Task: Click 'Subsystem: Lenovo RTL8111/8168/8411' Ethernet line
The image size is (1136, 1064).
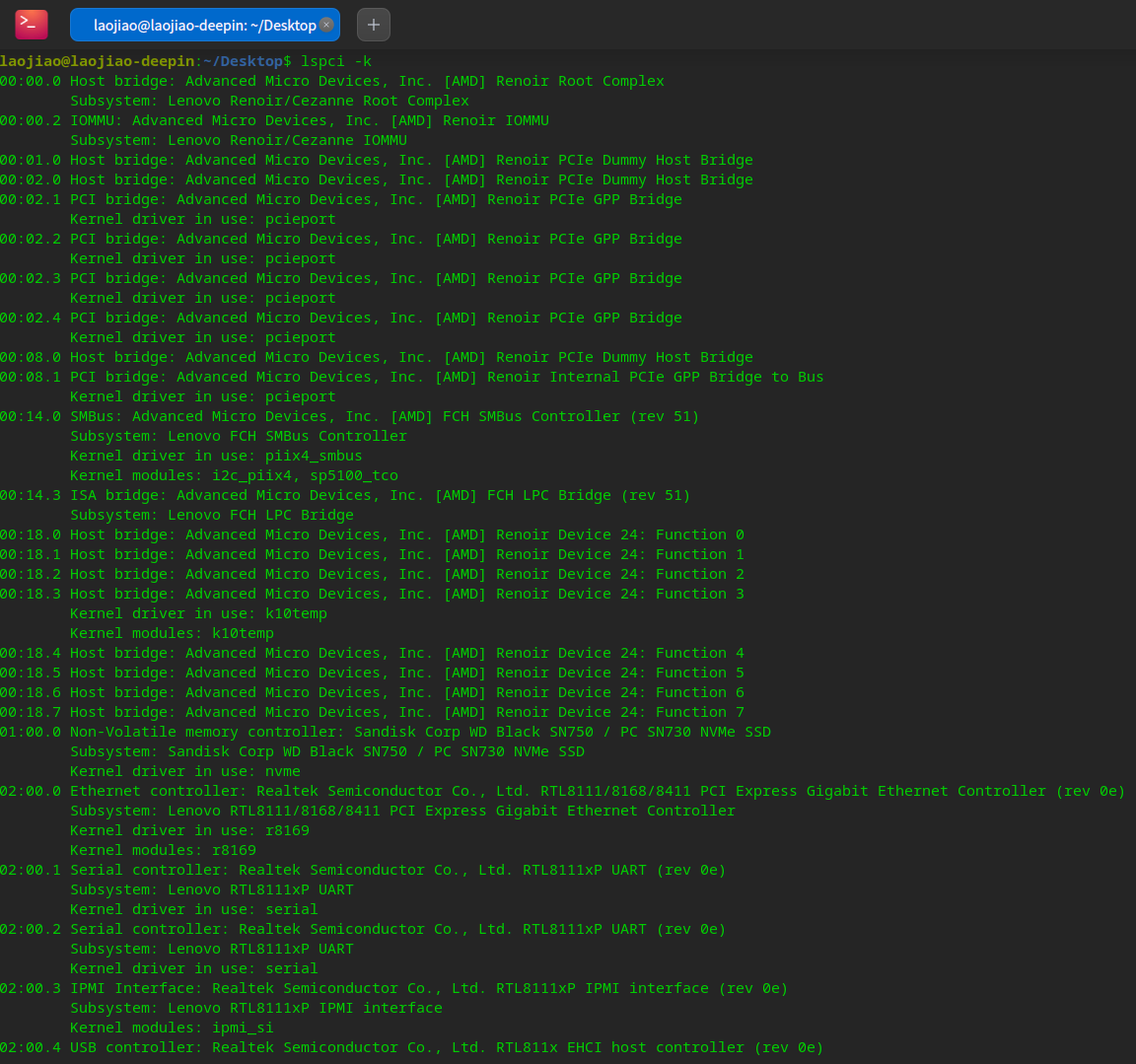Action: (402, 811)
